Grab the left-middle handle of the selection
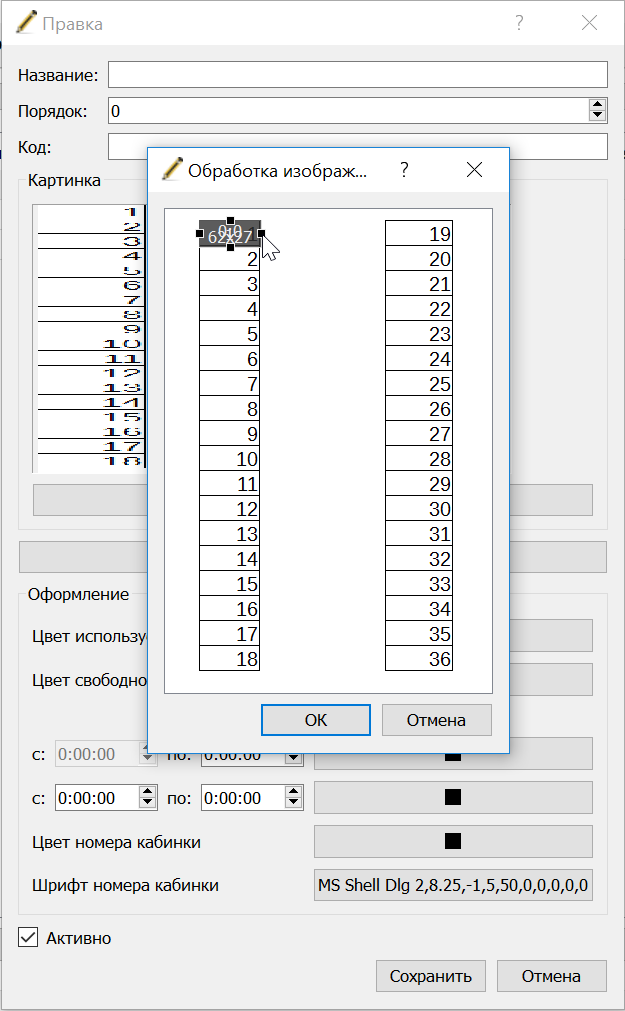 pyautogui.click(x=199, y=233)
